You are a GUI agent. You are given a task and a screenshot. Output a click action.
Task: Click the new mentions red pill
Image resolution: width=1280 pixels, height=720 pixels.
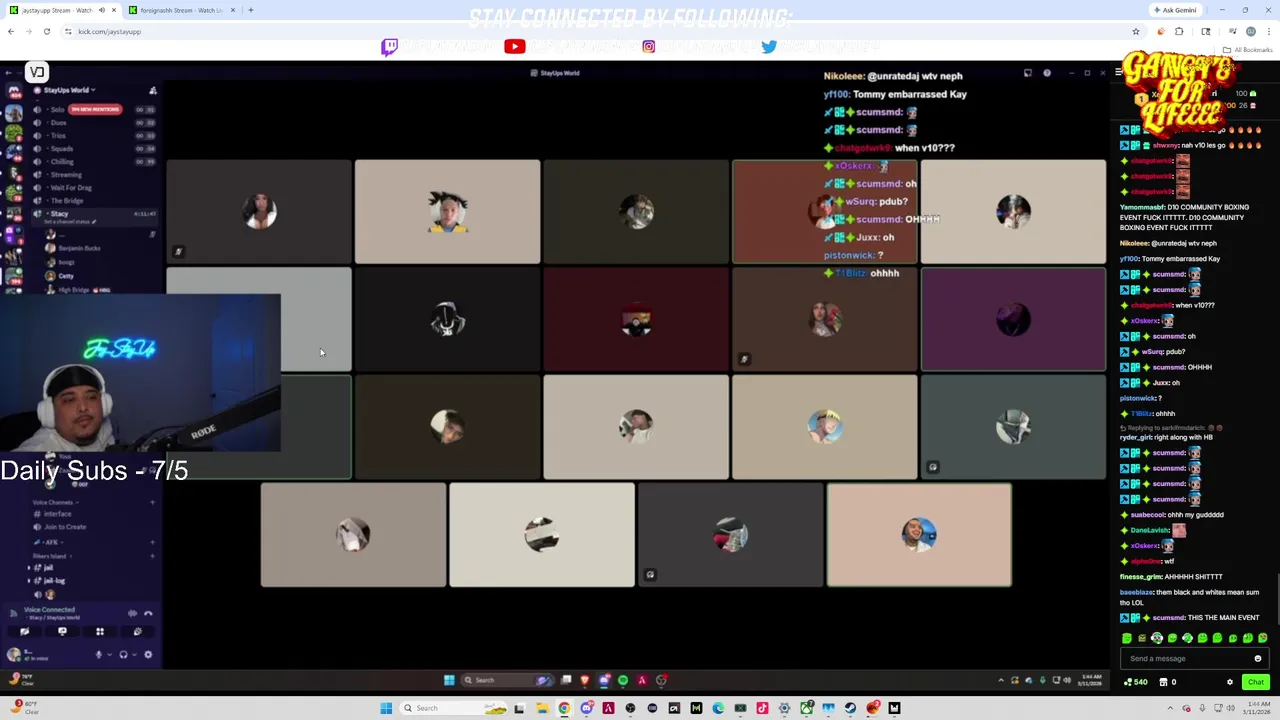(x=95, y=109)
